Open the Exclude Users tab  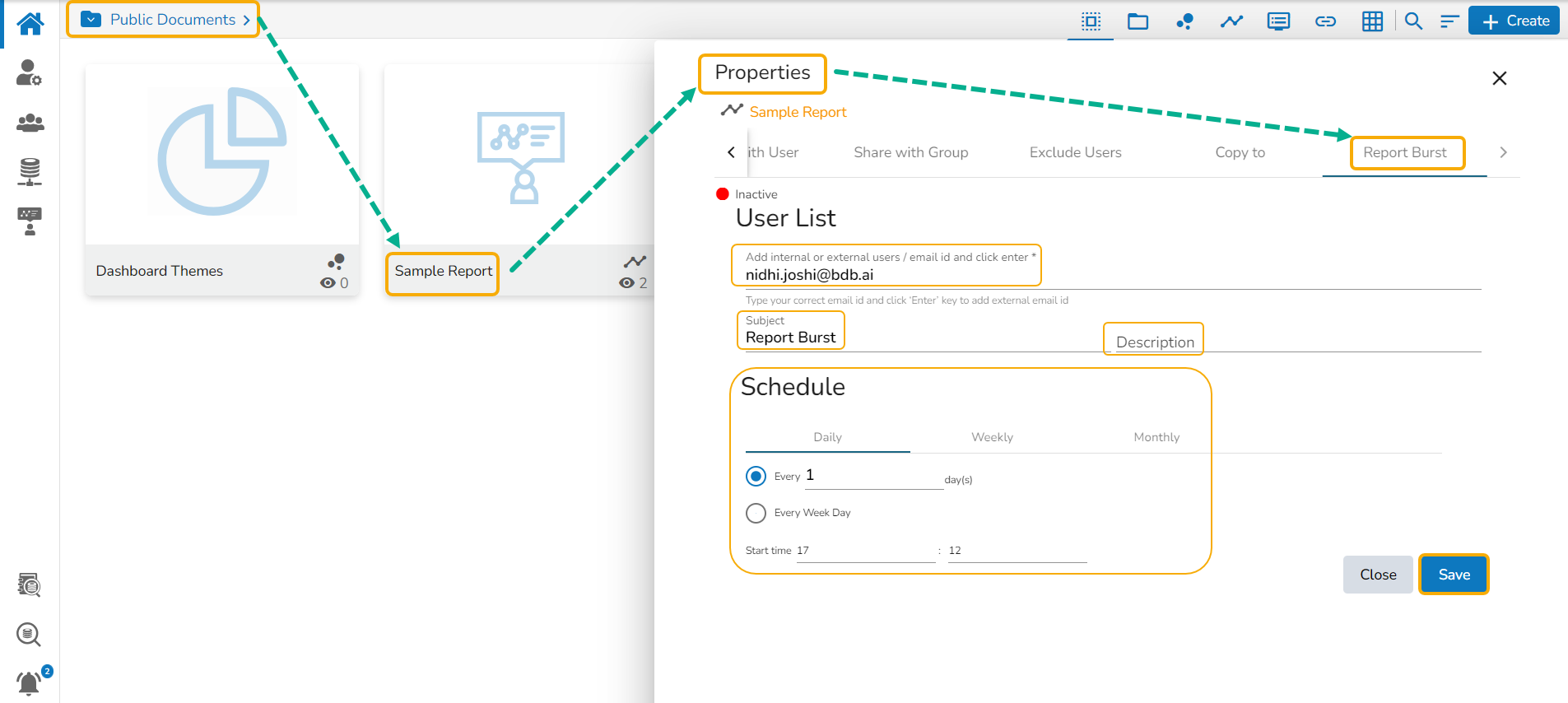[1076, 152]
